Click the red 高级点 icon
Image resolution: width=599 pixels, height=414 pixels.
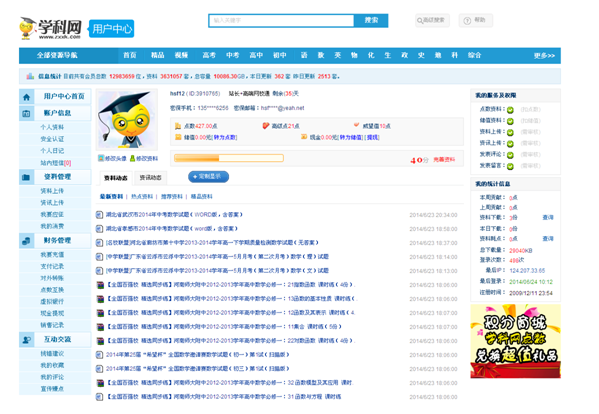[x=266, y=126]
